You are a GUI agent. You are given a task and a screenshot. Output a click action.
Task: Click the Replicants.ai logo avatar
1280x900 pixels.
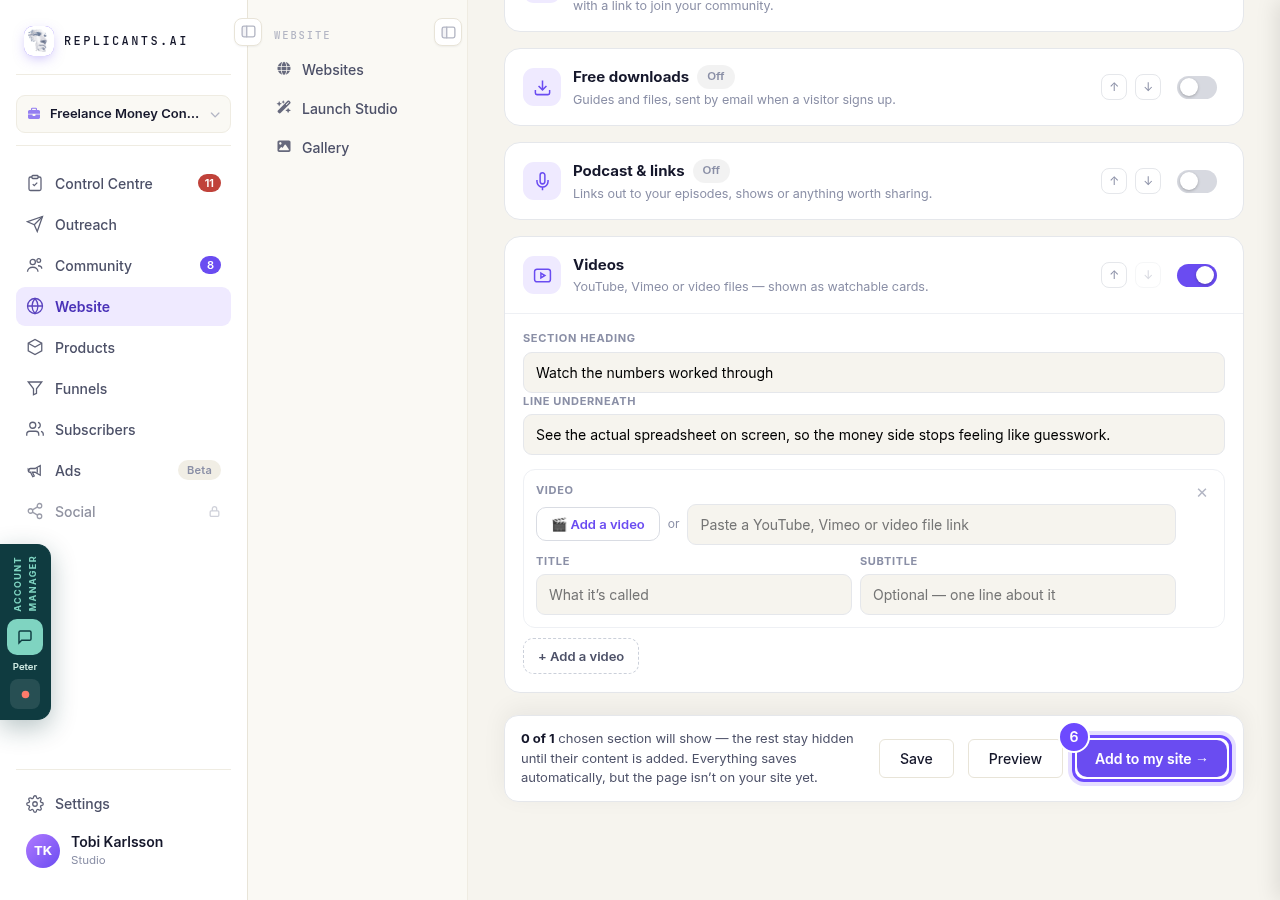39,41
